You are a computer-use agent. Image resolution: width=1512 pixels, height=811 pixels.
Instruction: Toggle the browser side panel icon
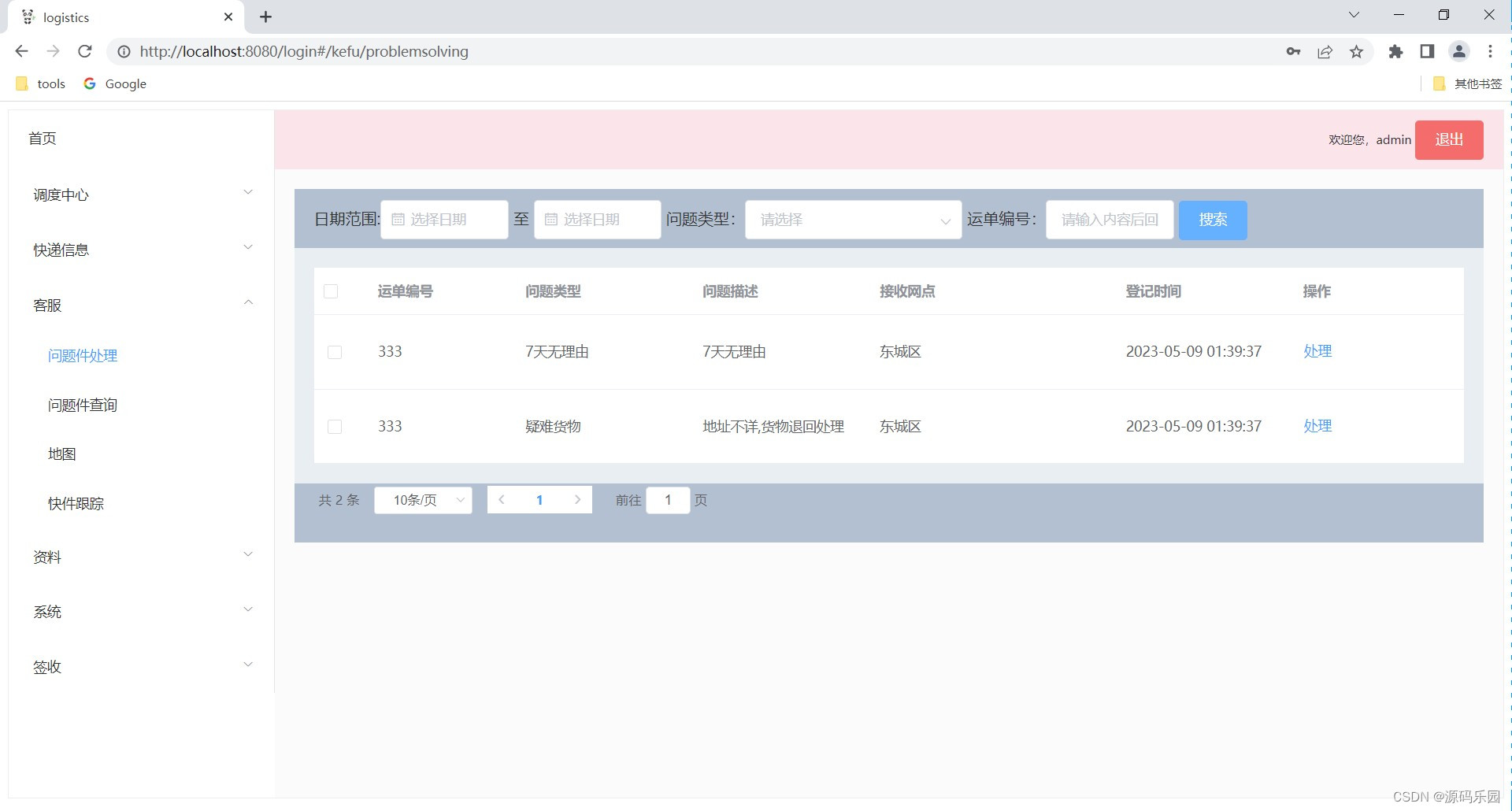tap(1427, 51)
